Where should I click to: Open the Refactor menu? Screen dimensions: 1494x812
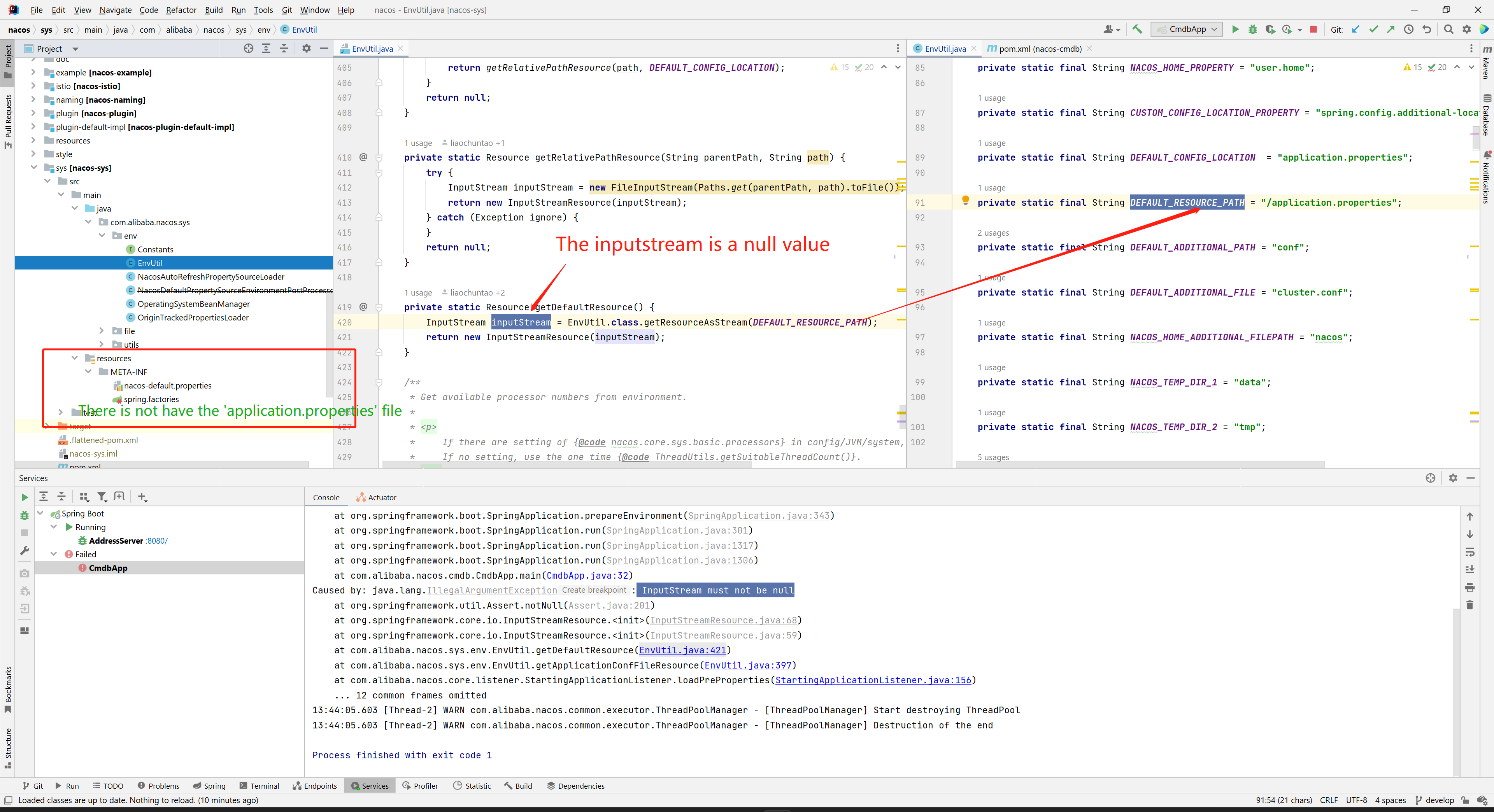pyautogui.click(x=181, y=10)
